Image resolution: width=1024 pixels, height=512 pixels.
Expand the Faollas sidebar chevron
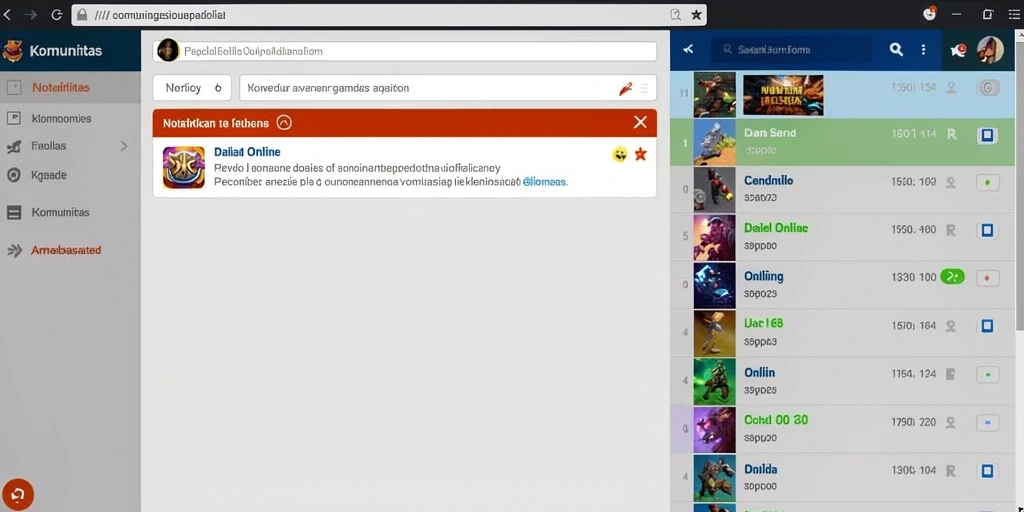124,146
